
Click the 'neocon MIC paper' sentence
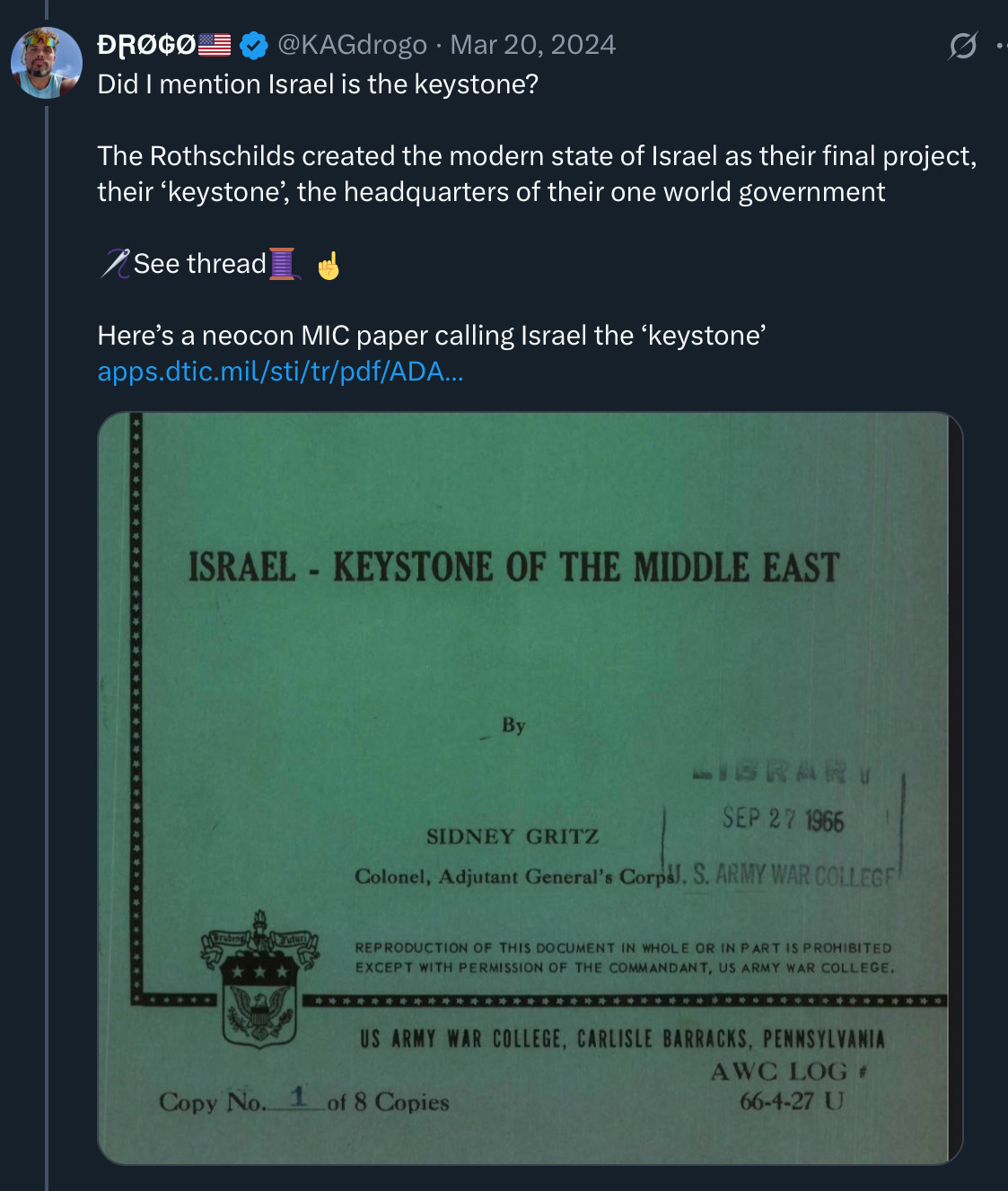pyautogui.click(x=431, y=336)
